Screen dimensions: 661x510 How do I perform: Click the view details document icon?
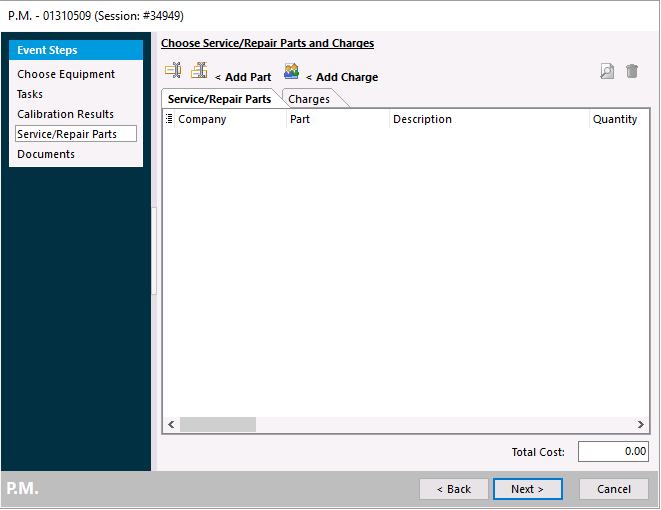[607, 71]
